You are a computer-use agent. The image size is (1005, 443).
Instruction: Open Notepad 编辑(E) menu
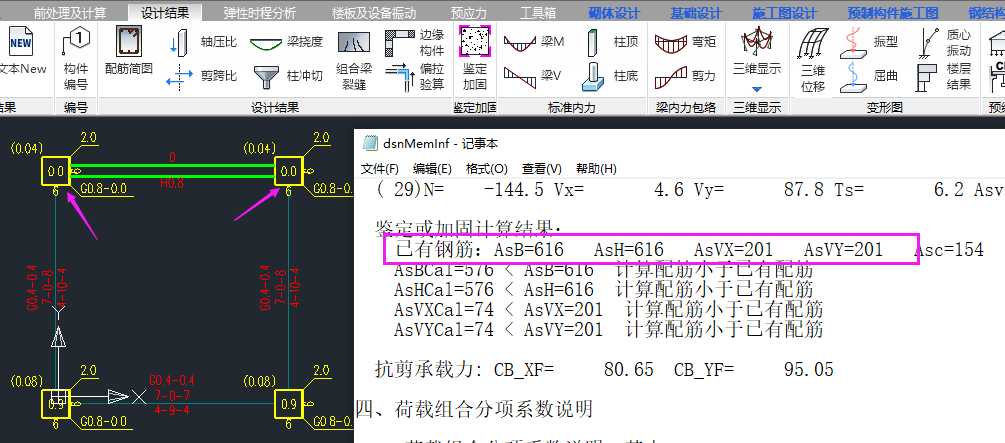click(432, 169)
